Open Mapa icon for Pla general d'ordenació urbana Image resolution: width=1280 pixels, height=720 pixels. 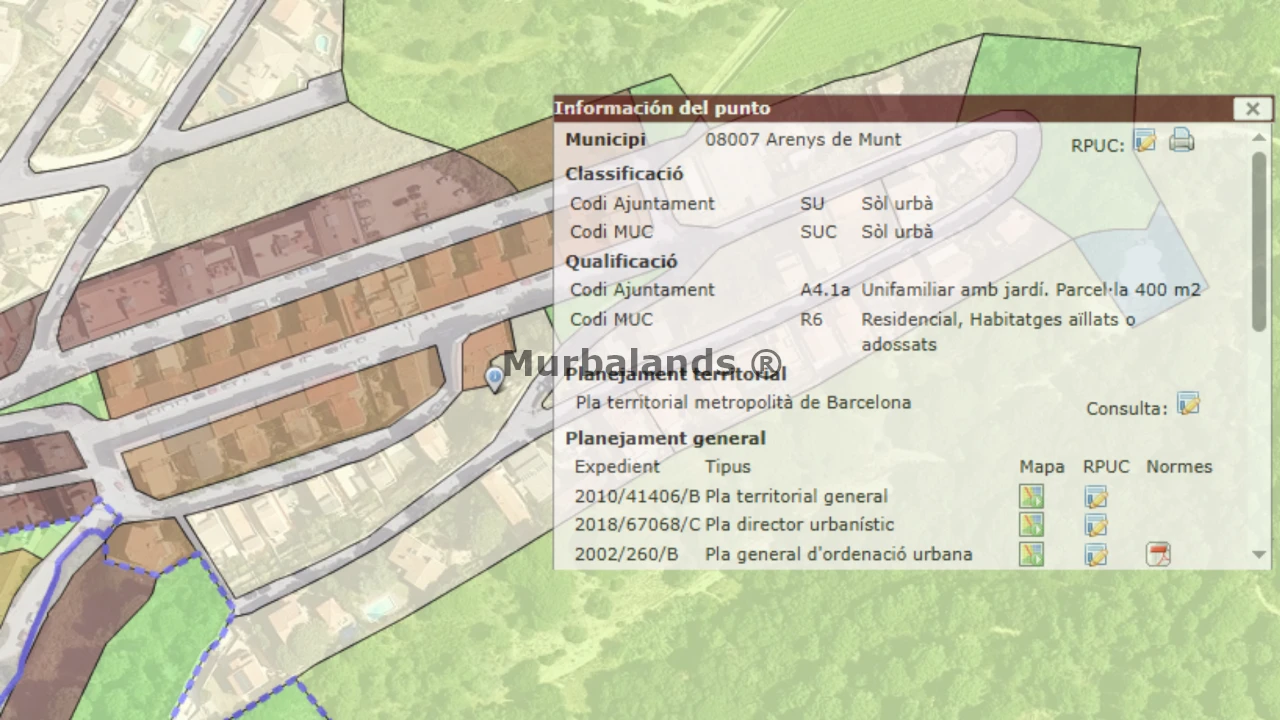[x=1031, y=554]
